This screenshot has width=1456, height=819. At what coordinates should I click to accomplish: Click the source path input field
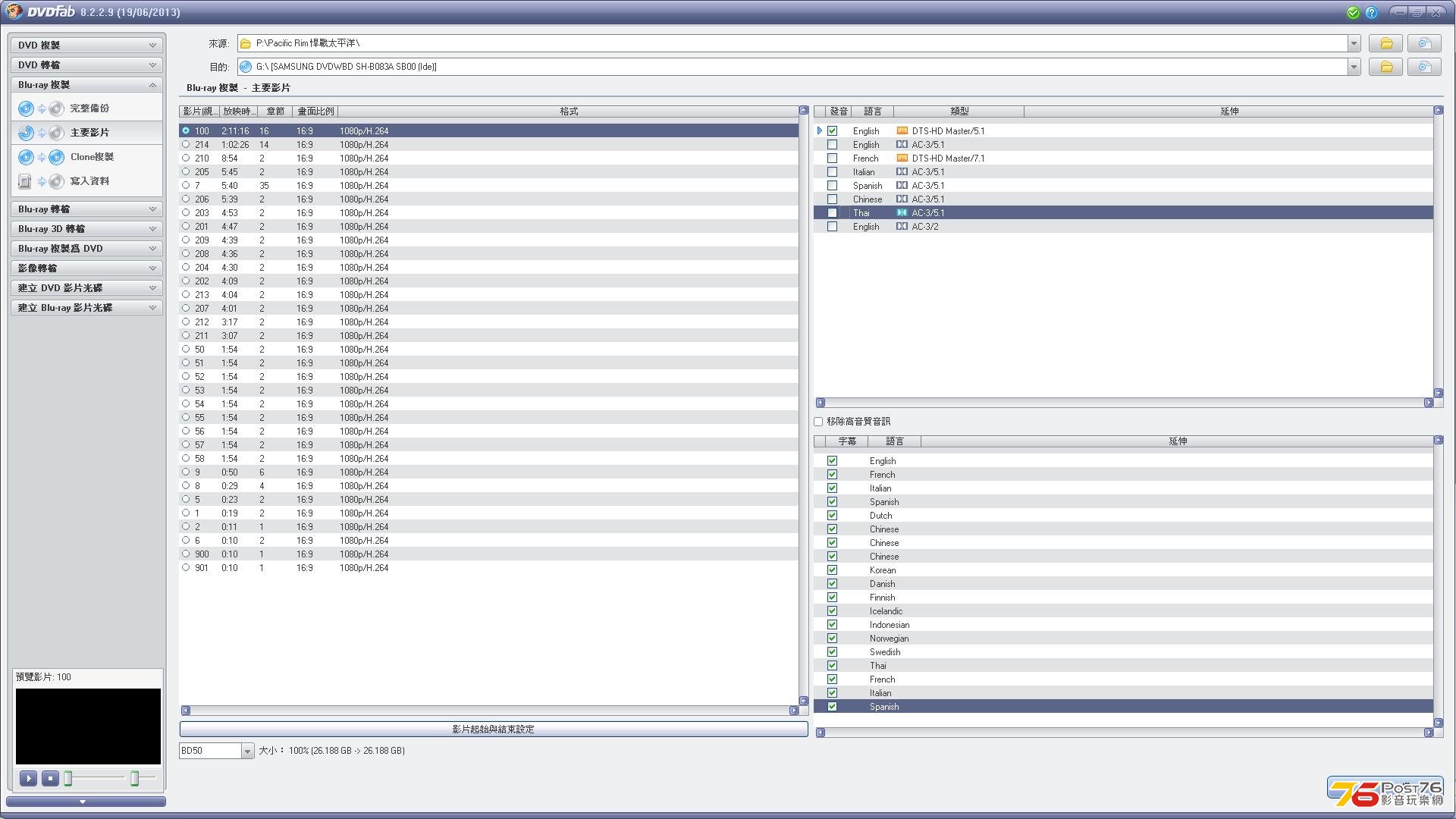coord(792,43)
